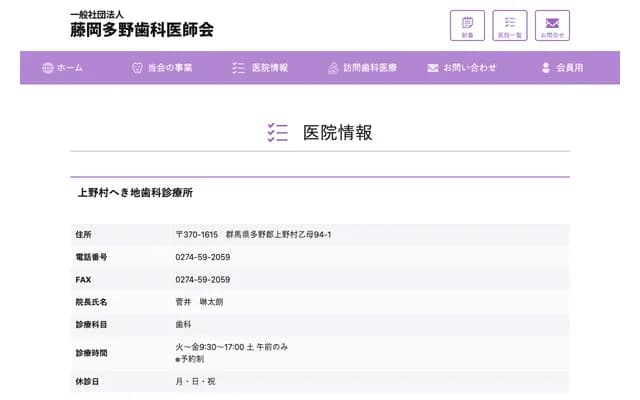
Task: Click the FAX number in the FAX row
Action: coord(202,280)
